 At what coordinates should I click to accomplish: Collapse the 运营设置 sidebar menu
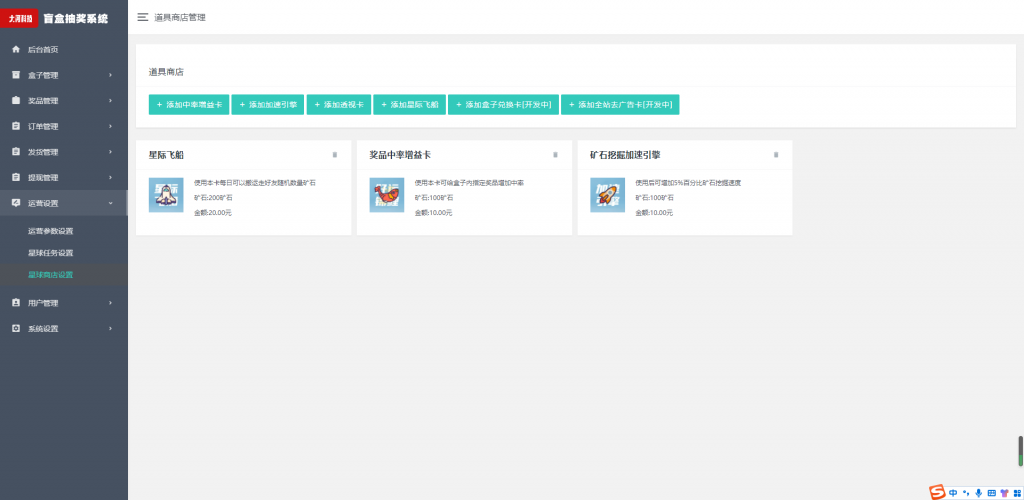click(64, 203)
